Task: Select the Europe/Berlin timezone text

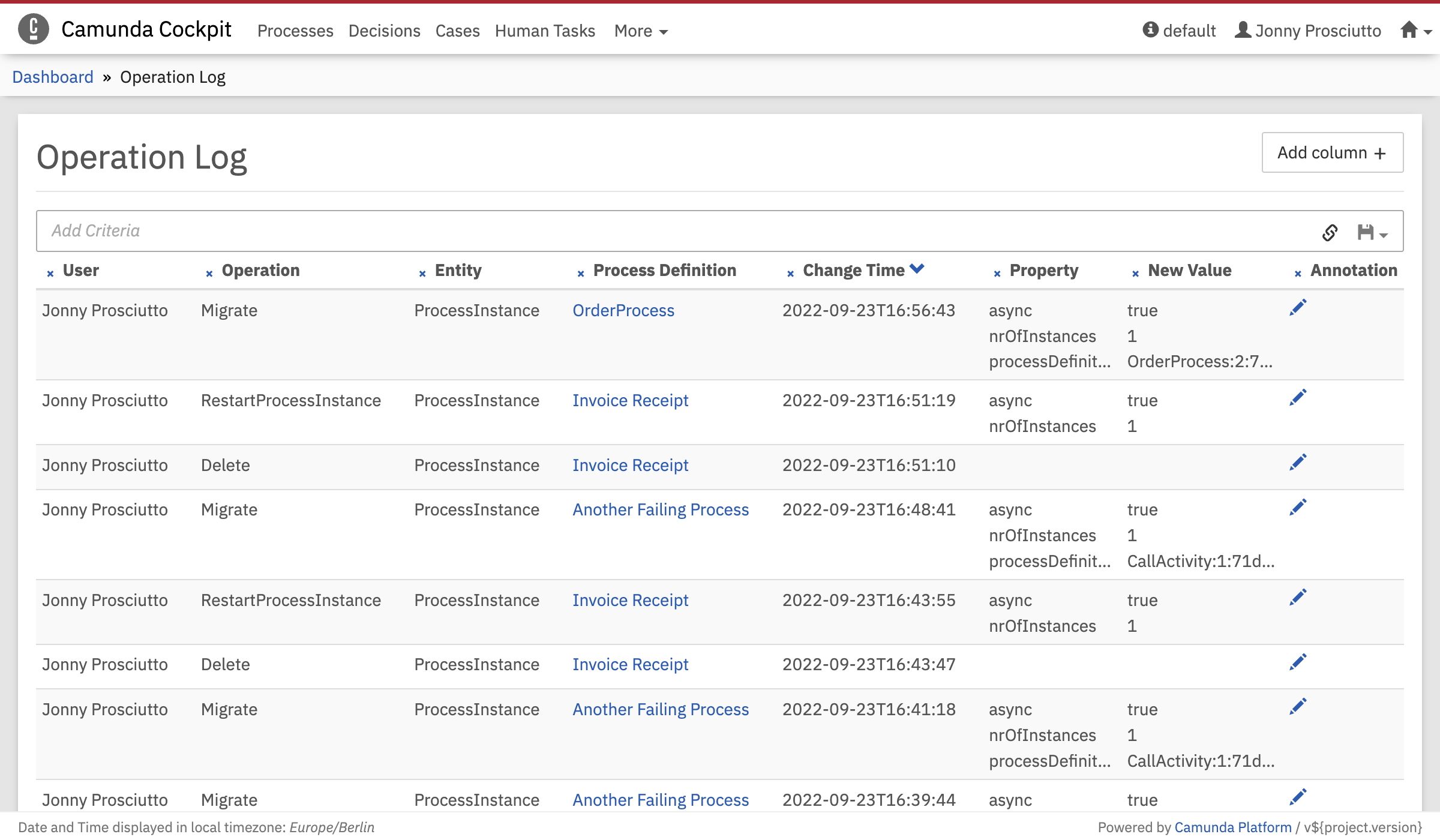Action: pos(332,827)
